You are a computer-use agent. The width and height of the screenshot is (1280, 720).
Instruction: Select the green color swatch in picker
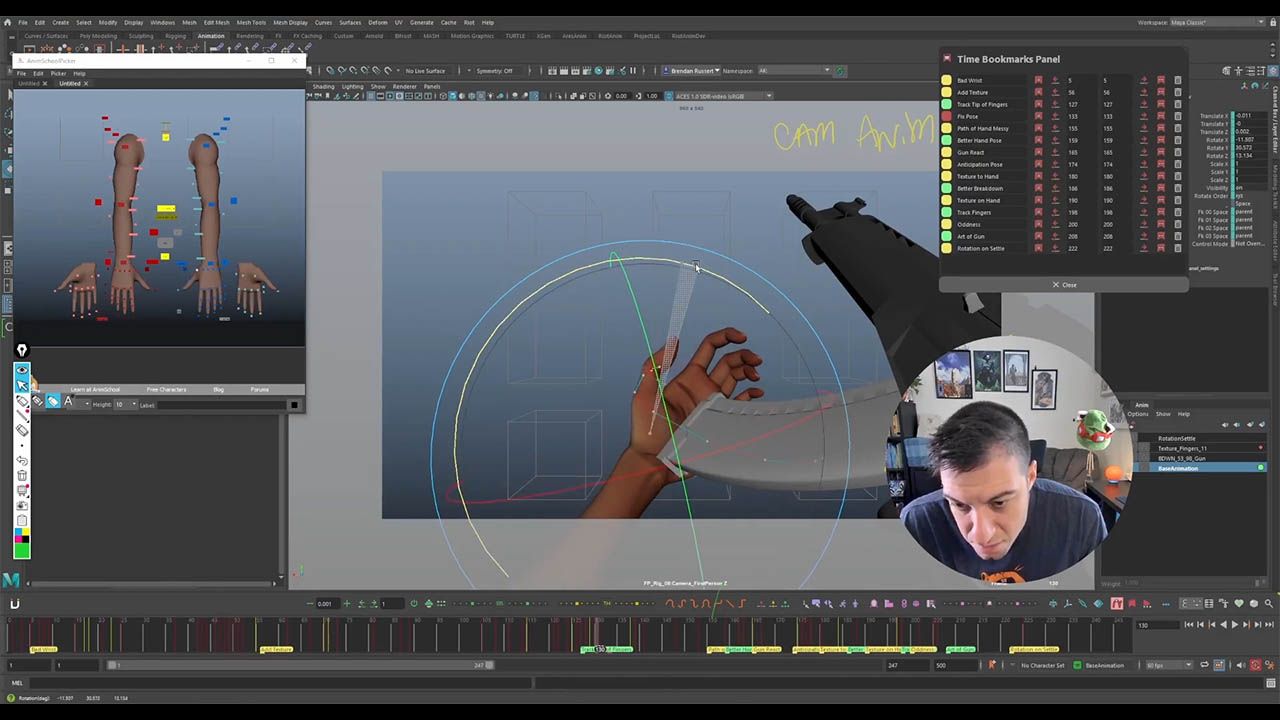[22, 550]
